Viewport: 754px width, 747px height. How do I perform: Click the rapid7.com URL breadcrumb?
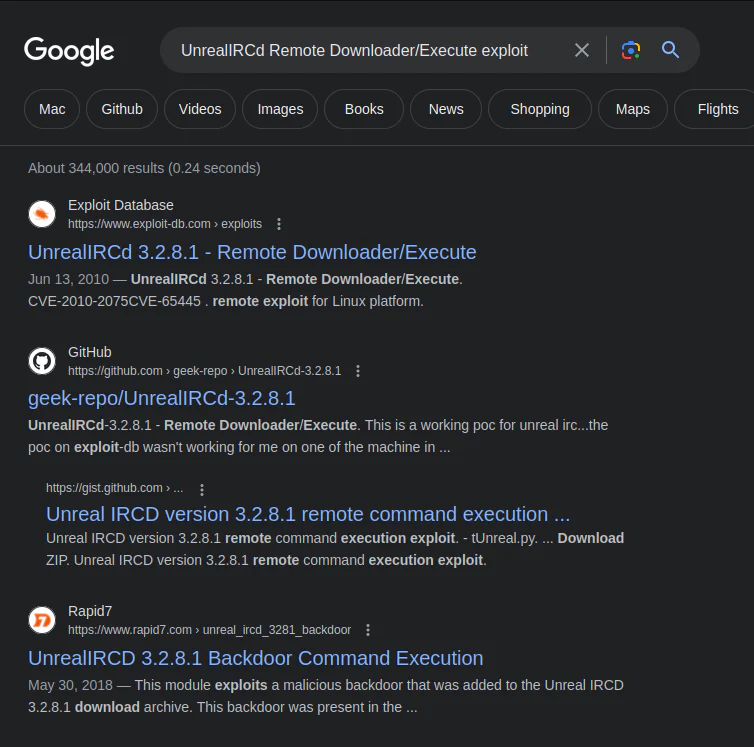pyautogui.click(x=210, y=630)
